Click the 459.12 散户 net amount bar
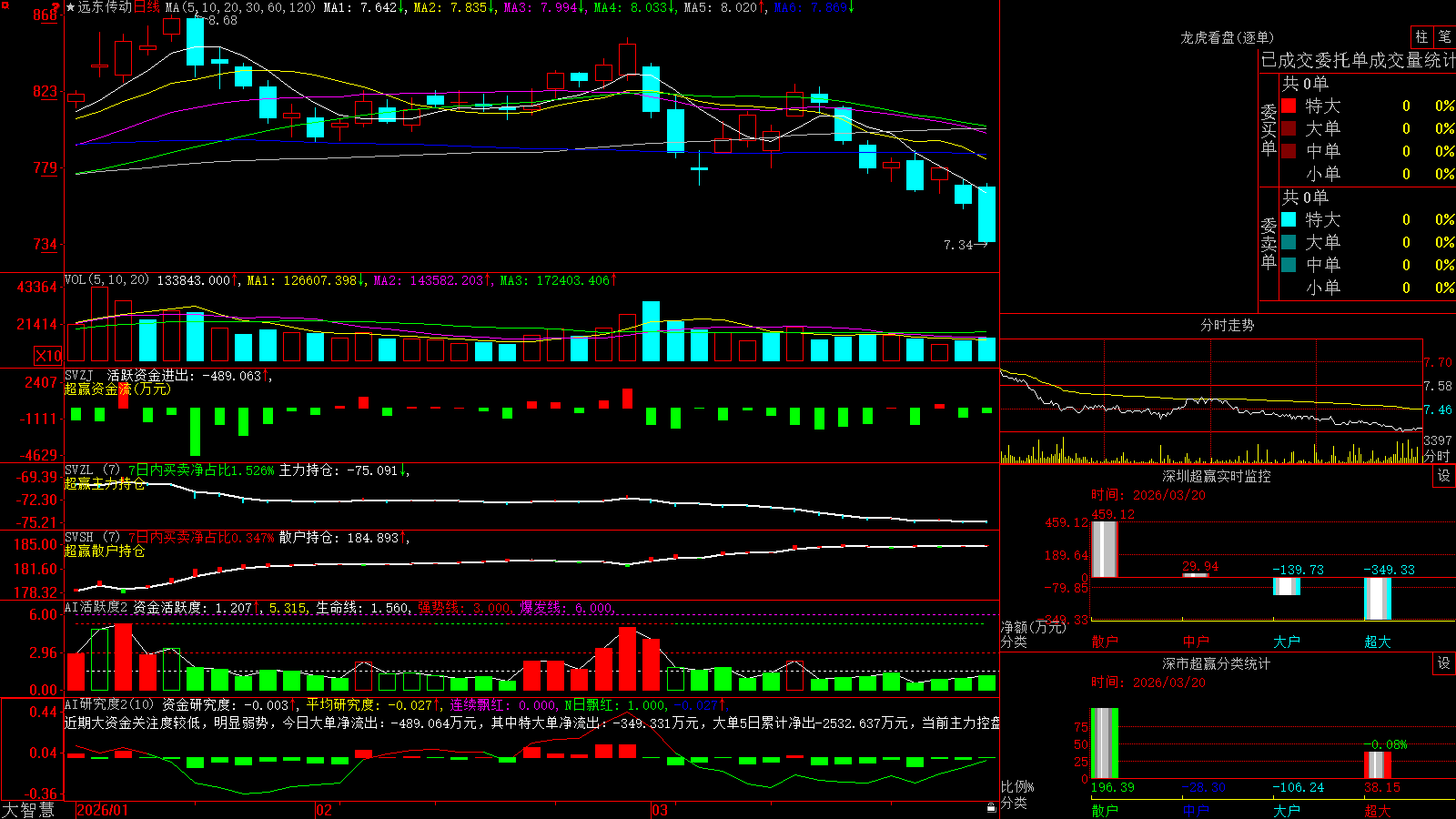Image resolution: width=1456 pixels, height=819 pixels. pyautogui.click(x=1105, y=550)
